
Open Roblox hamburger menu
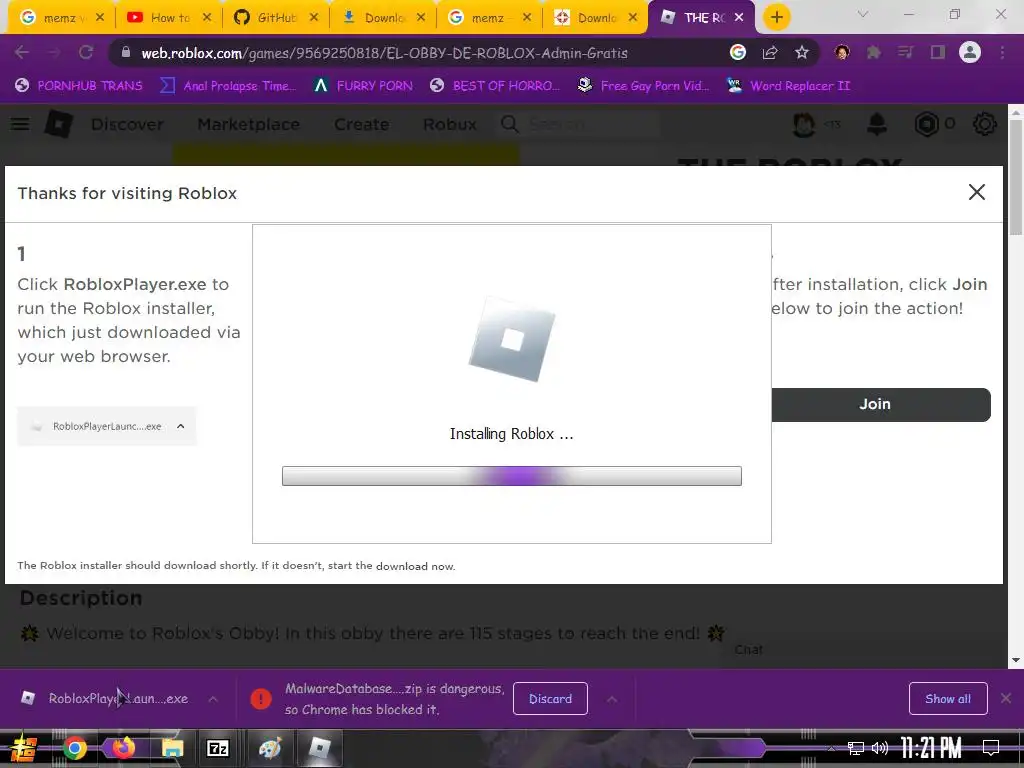click(x=20, y=124)
